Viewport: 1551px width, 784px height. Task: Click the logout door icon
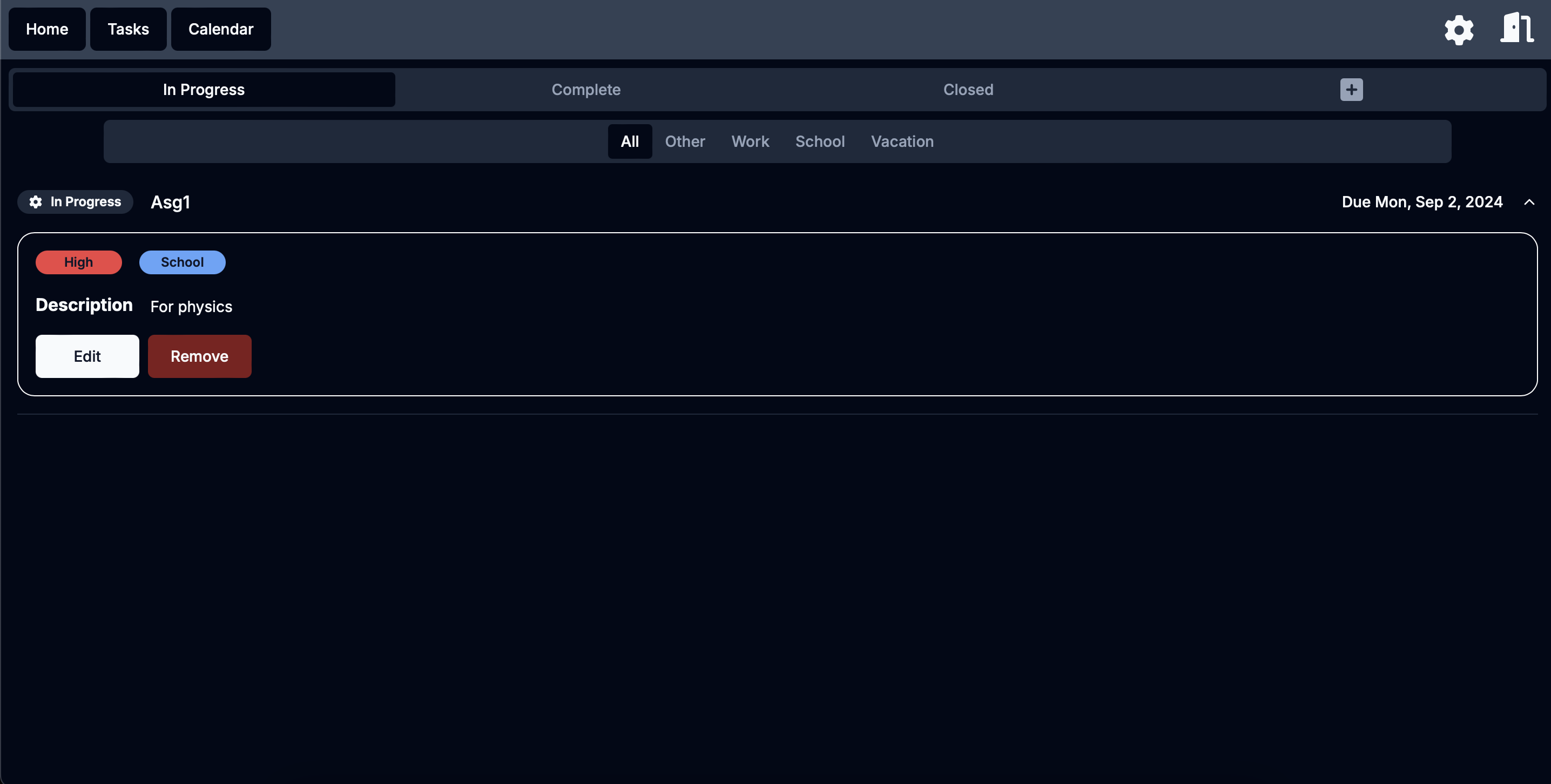(x=1516, y=28)
